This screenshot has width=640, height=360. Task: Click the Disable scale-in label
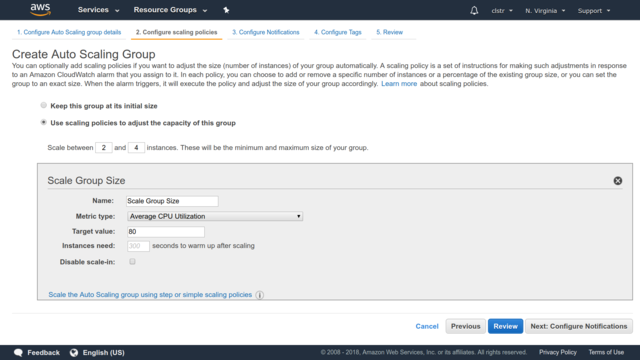(87, 262)
